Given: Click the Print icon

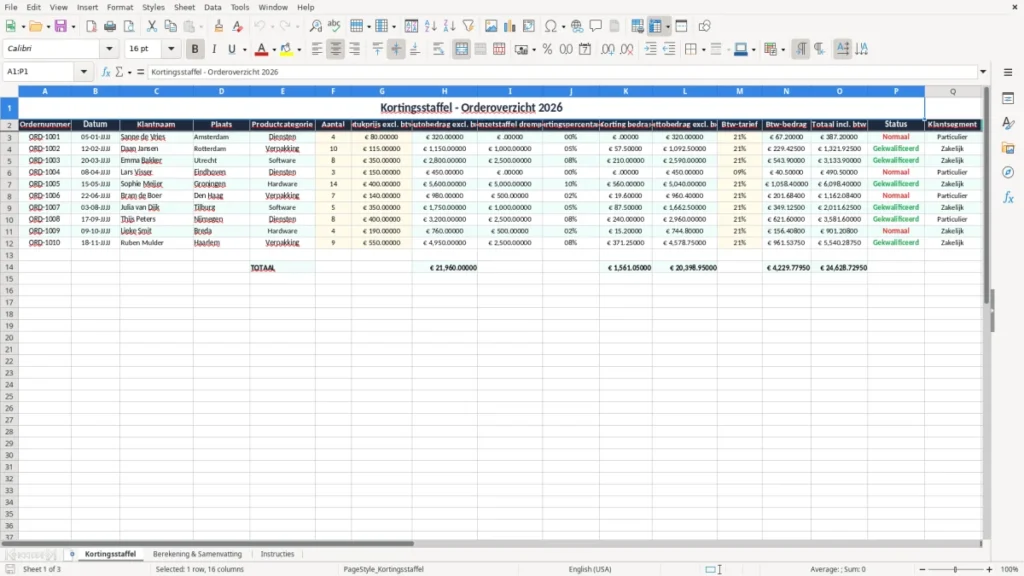Looking at the screenshot, I should (x=110, y=26).
